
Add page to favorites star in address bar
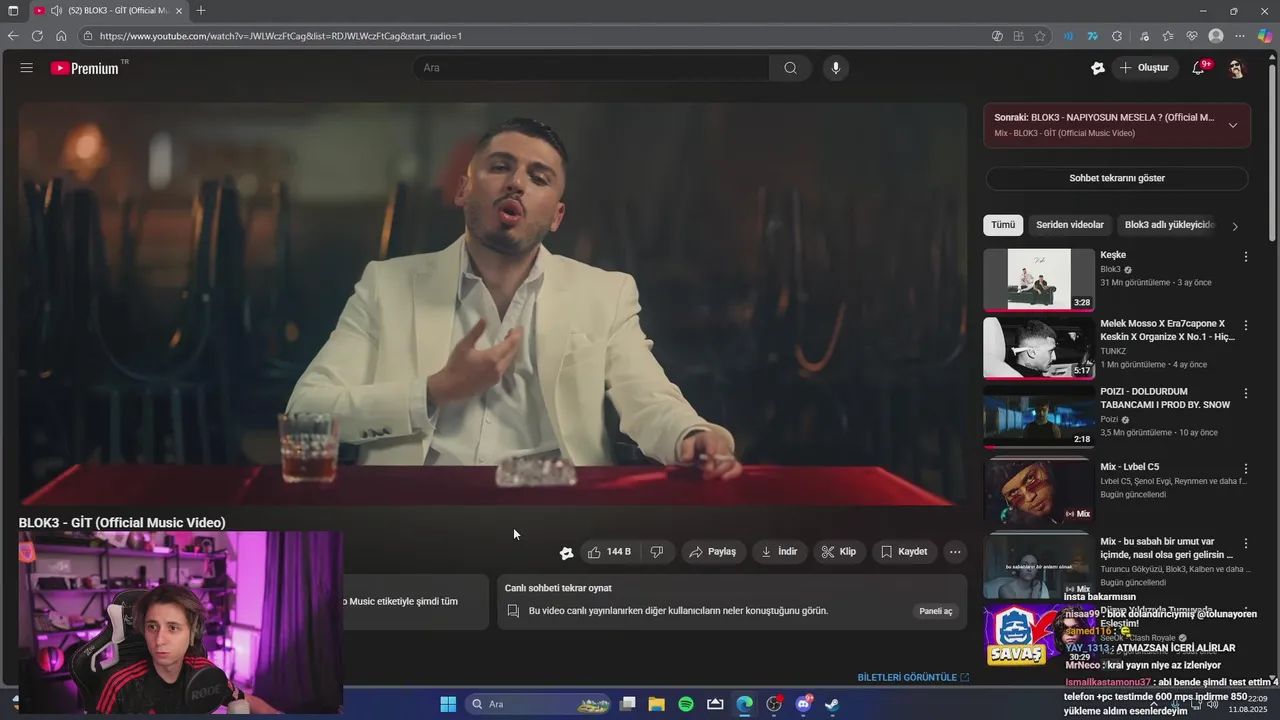(1040, 36)
